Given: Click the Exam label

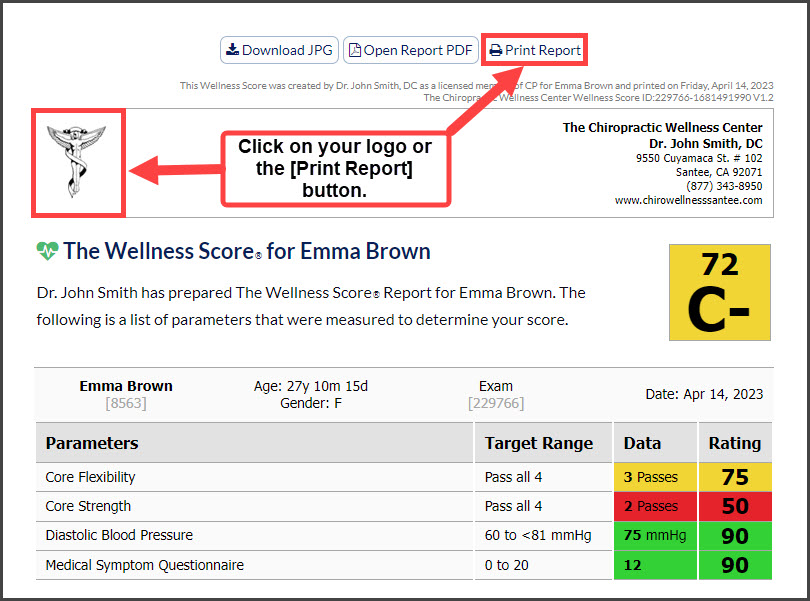Looking at the screenshot, I should point(495,386).
